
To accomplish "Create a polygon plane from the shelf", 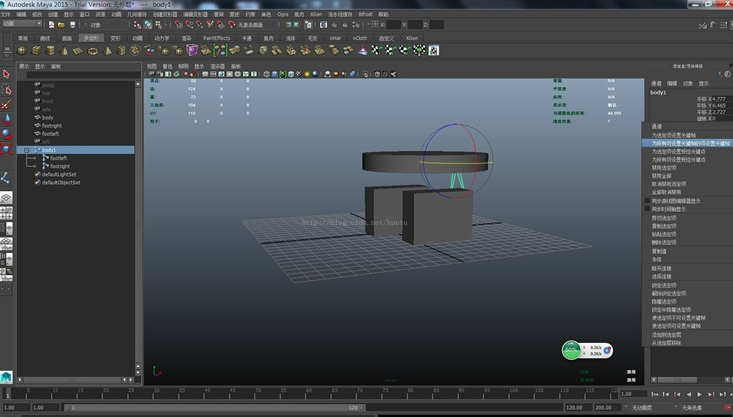I will point(79,50).
